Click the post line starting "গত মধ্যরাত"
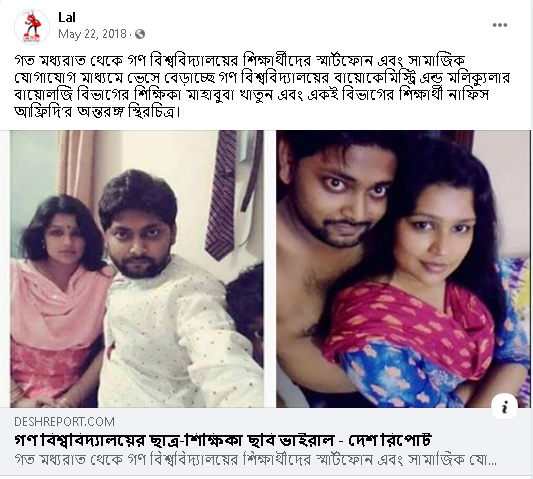This screenshot has height=479, width=533. pyautogui.click(x=240, y=61)
